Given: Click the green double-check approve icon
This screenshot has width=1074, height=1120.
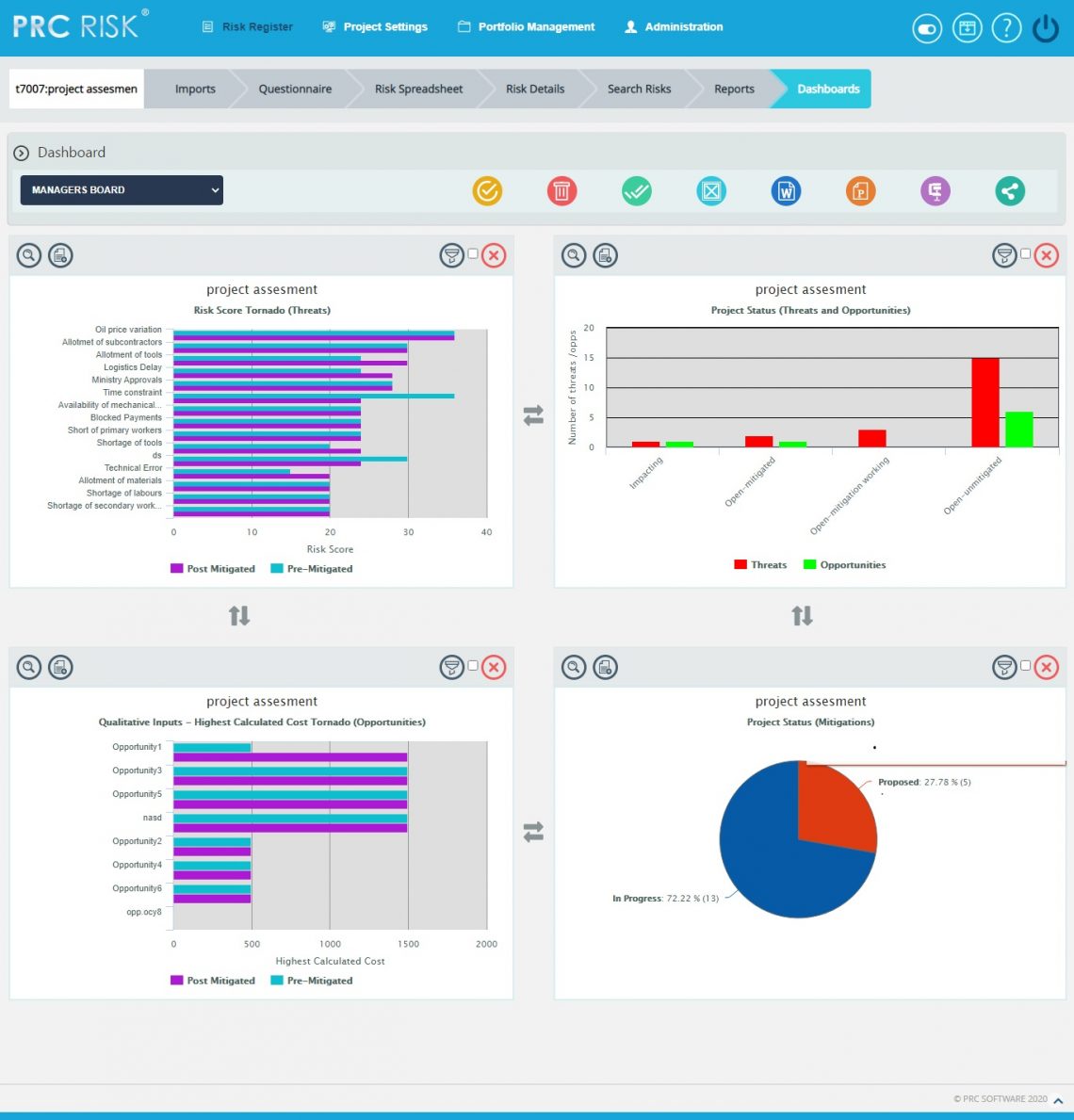Looking at the screenshot, I should tap(637, 190).
